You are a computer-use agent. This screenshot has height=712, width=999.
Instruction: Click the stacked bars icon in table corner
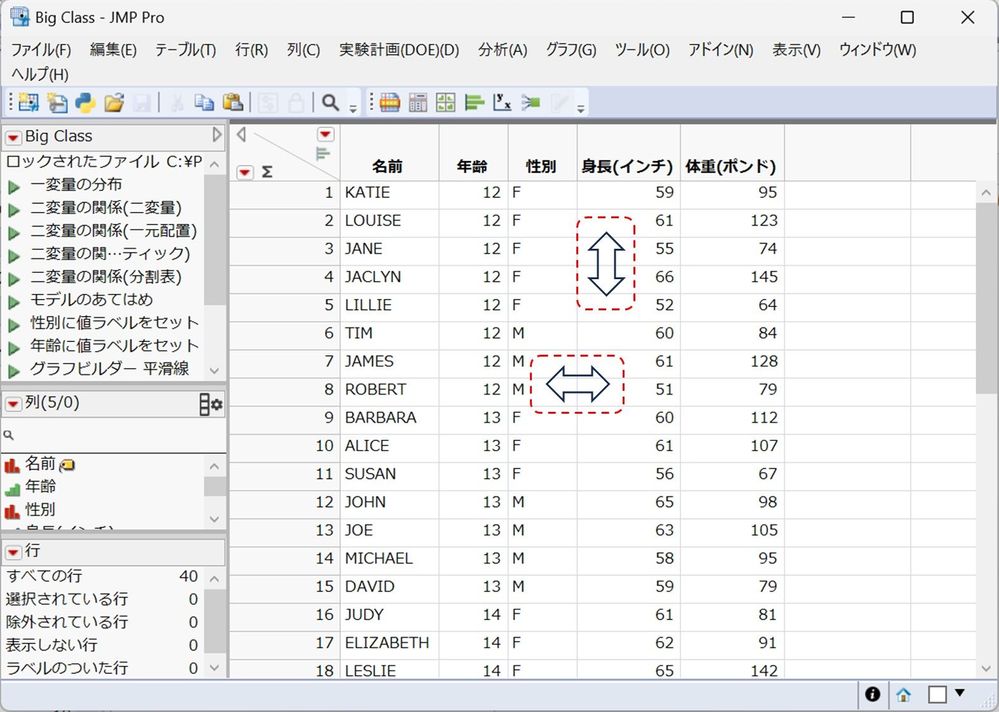323,153
